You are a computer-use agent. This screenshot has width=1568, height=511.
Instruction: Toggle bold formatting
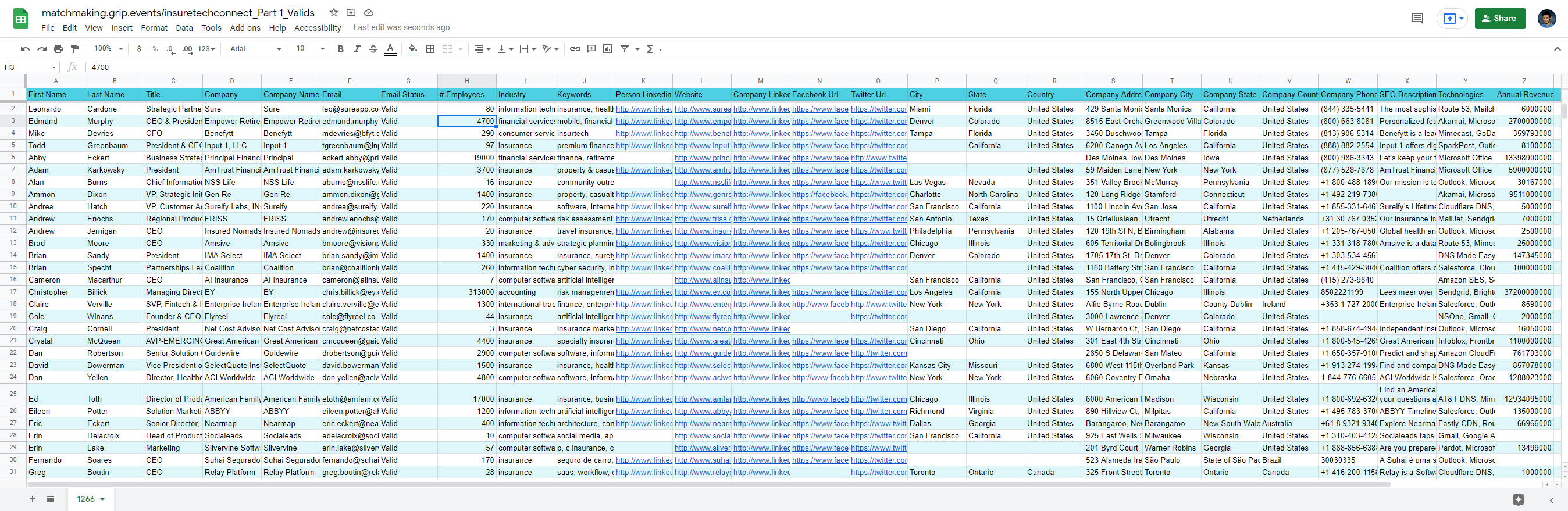pos(340,49)
